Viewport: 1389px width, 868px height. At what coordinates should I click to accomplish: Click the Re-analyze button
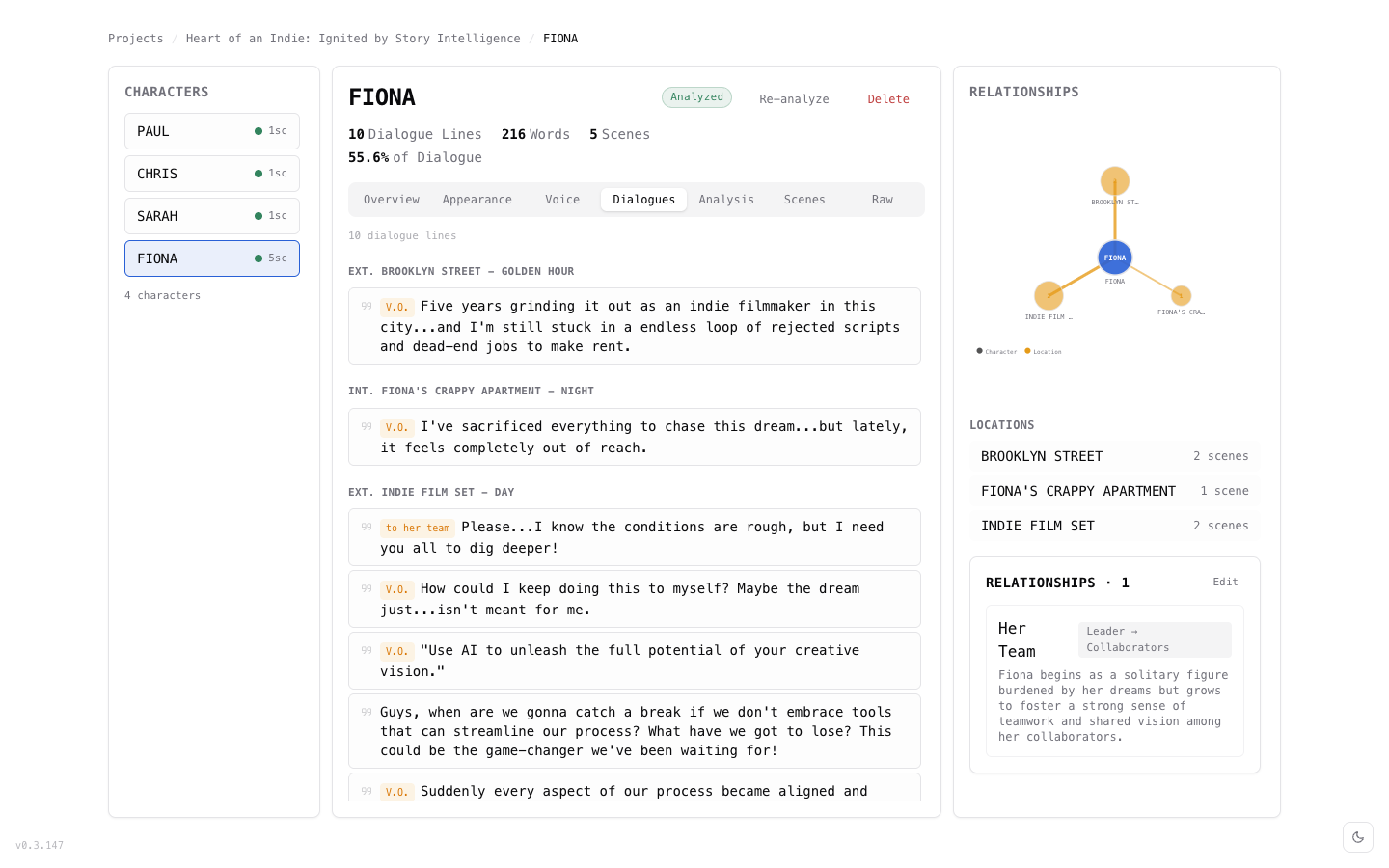[794, 99]
